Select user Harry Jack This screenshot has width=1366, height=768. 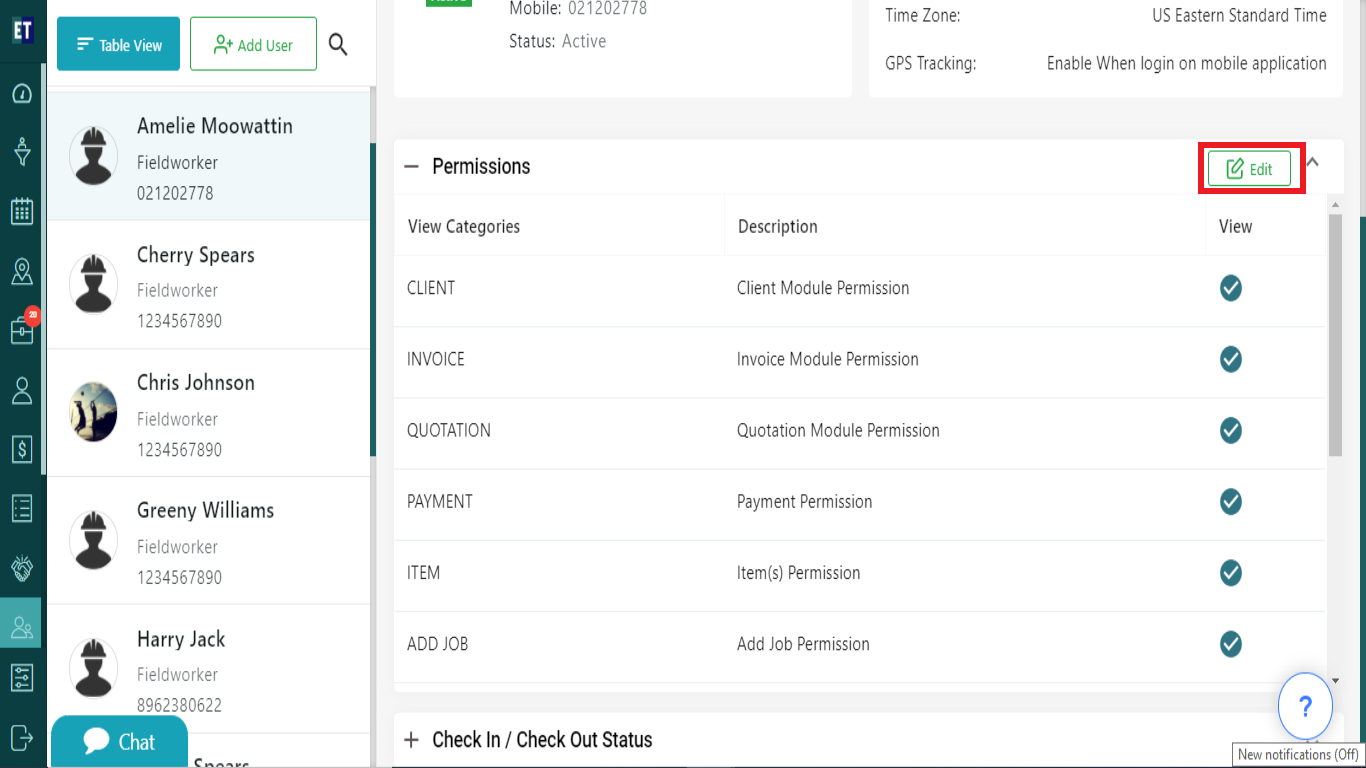209,669
